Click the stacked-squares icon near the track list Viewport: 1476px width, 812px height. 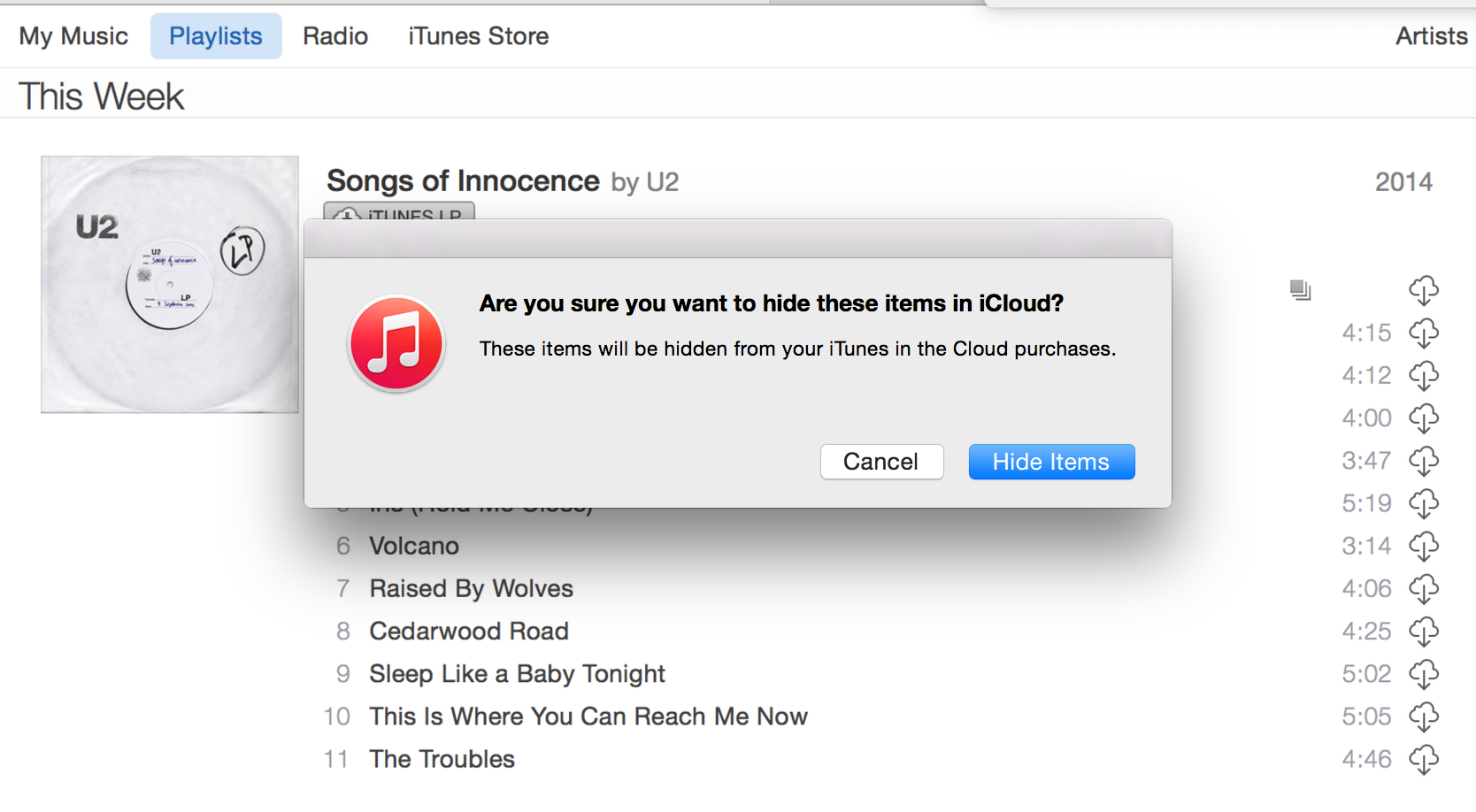pos(1300,290)
